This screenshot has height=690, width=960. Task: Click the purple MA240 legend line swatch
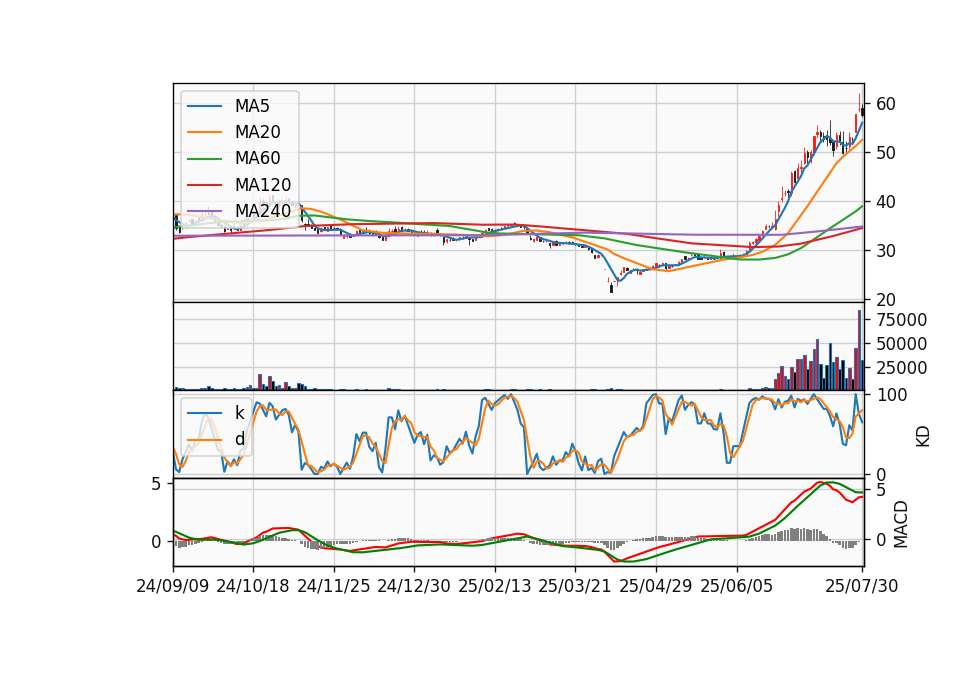coord(204,211)
